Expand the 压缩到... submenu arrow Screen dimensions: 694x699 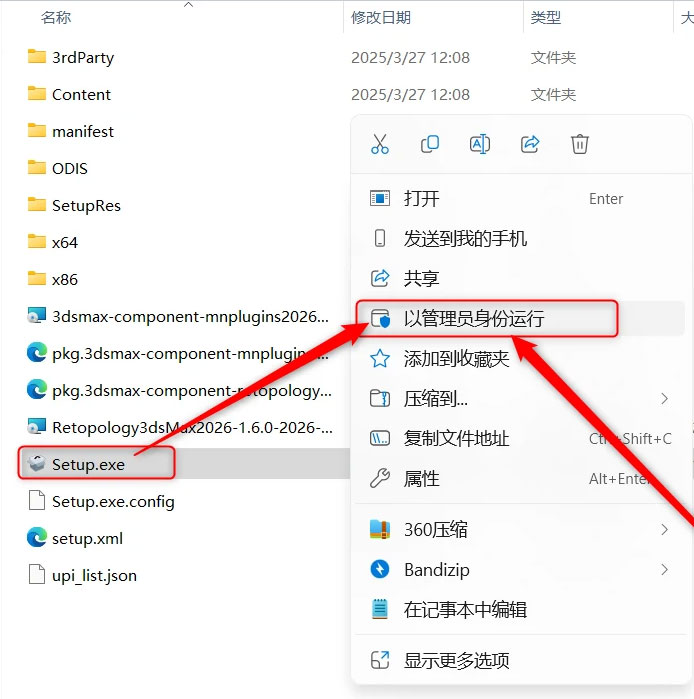[x=665, y=398]
